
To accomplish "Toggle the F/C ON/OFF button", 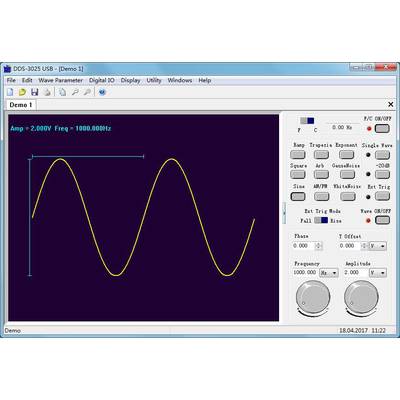I will pyautogui.click(x=382, y=129).
